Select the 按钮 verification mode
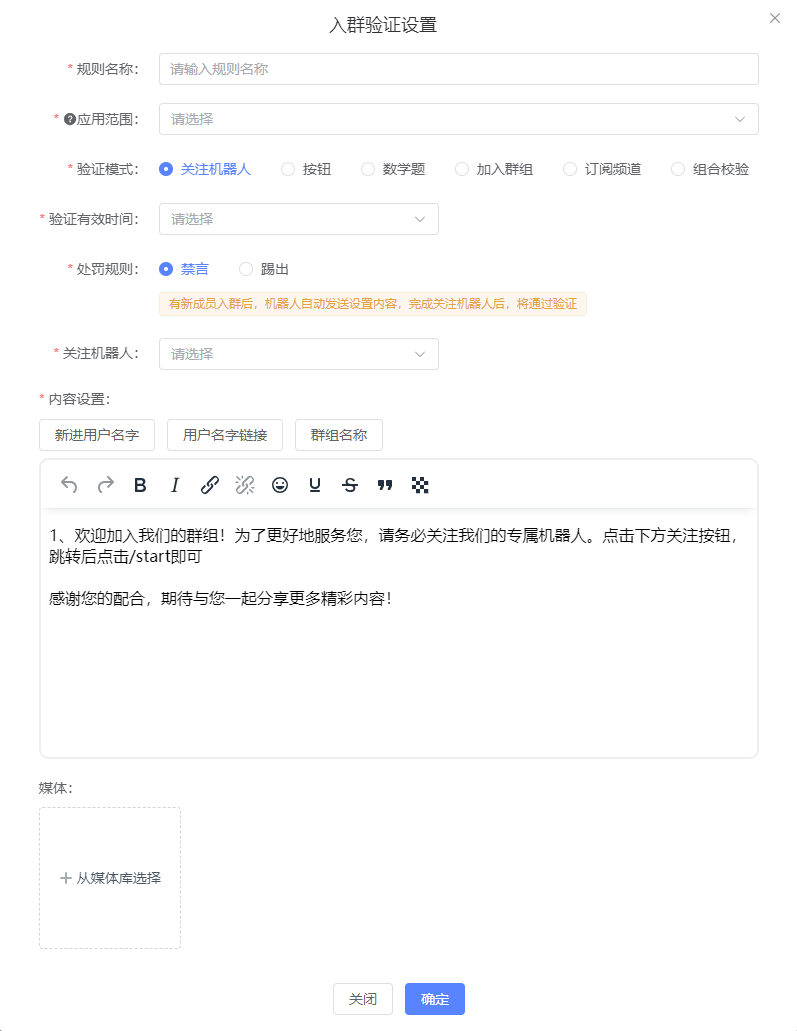 tap(288, 169)
